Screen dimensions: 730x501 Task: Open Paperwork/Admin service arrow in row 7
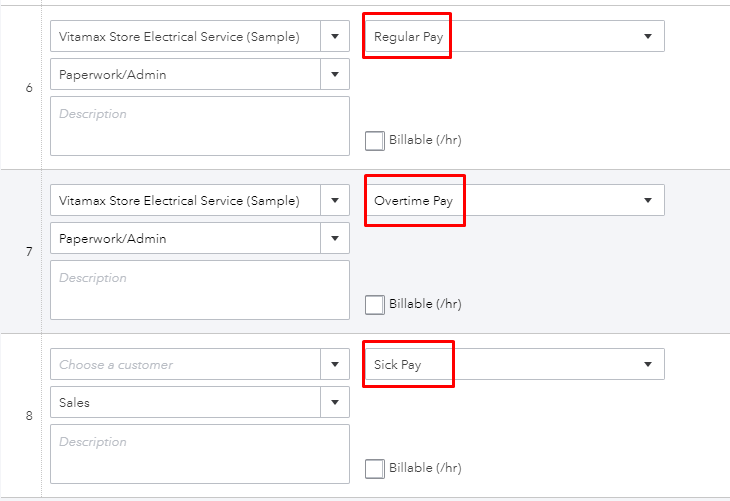tap(335, 238)
